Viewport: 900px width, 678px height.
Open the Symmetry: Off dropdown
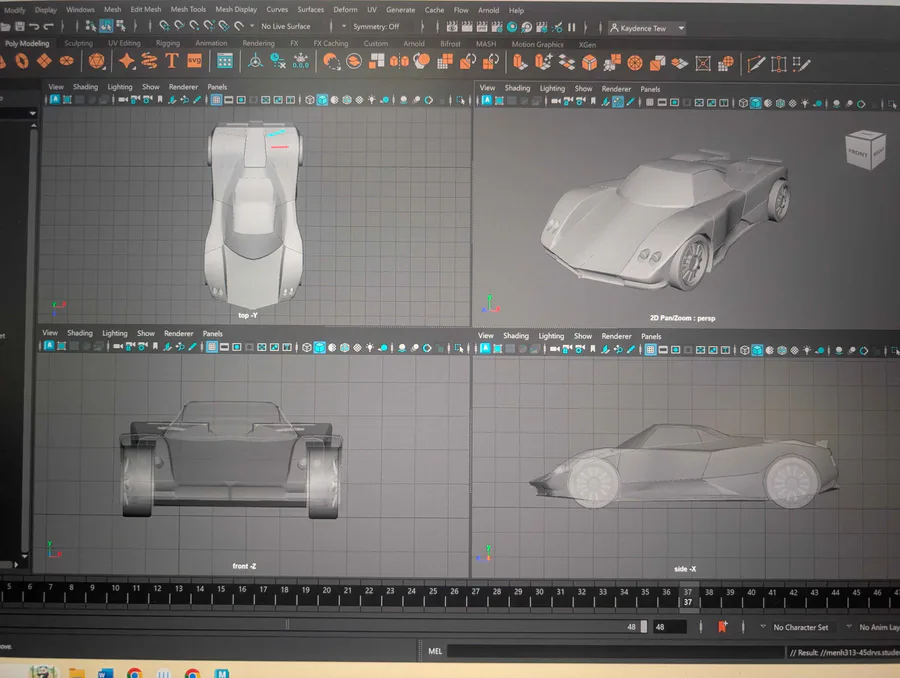coord(380,27)
